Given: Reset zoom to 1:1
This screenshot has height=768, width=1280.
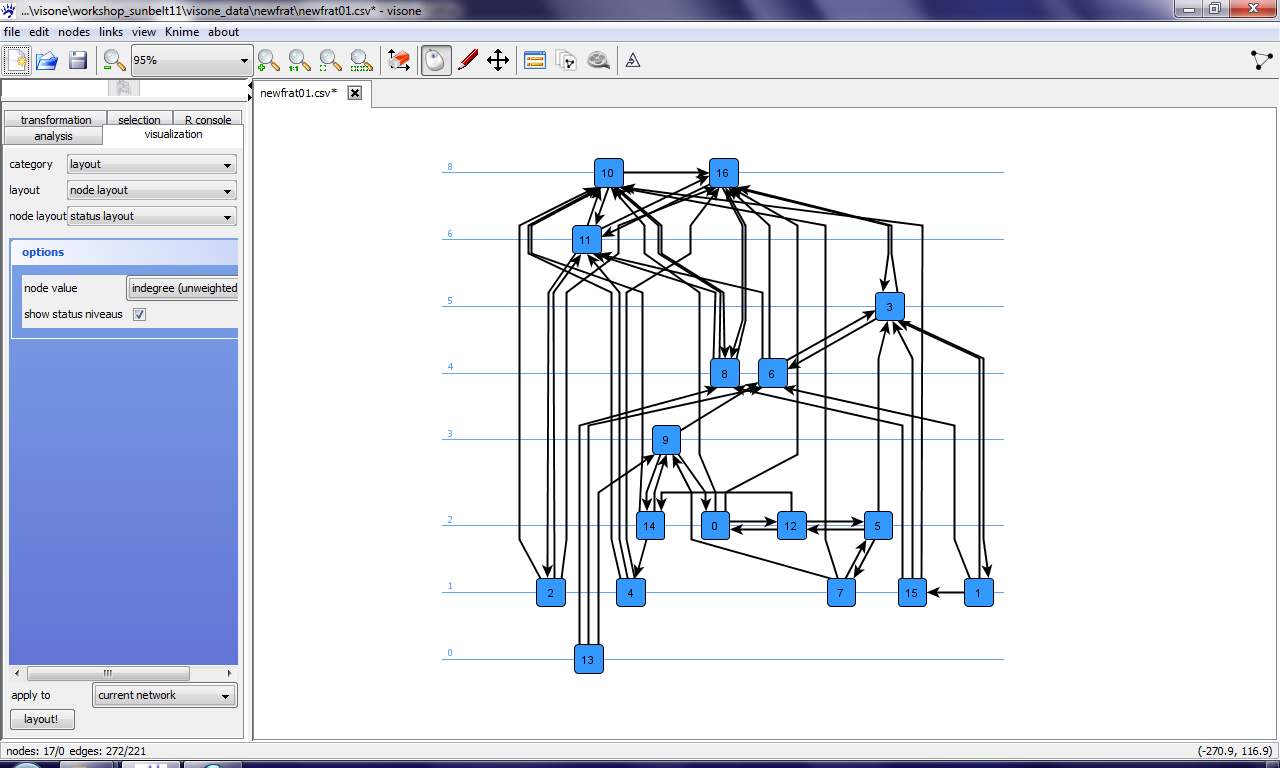Looking at the screenshot, I should [x=300, y=61].
